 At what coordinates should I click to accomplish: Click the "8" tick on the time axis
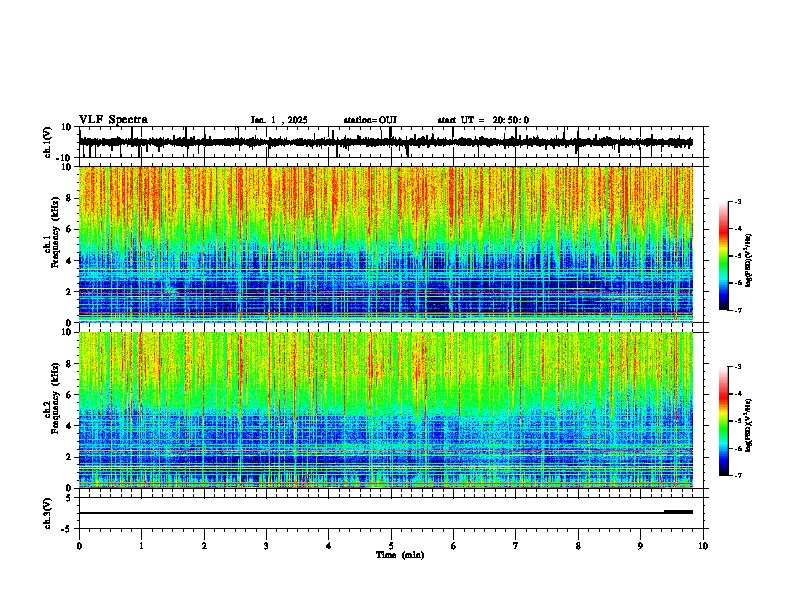(x=578, y=546)
